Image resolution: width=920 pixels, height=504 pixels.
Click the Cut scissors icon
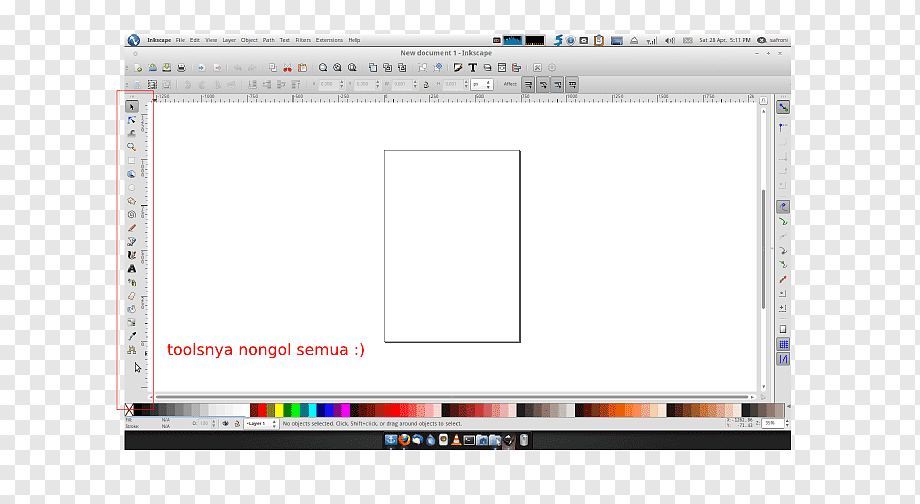click(x=288, y=68)
